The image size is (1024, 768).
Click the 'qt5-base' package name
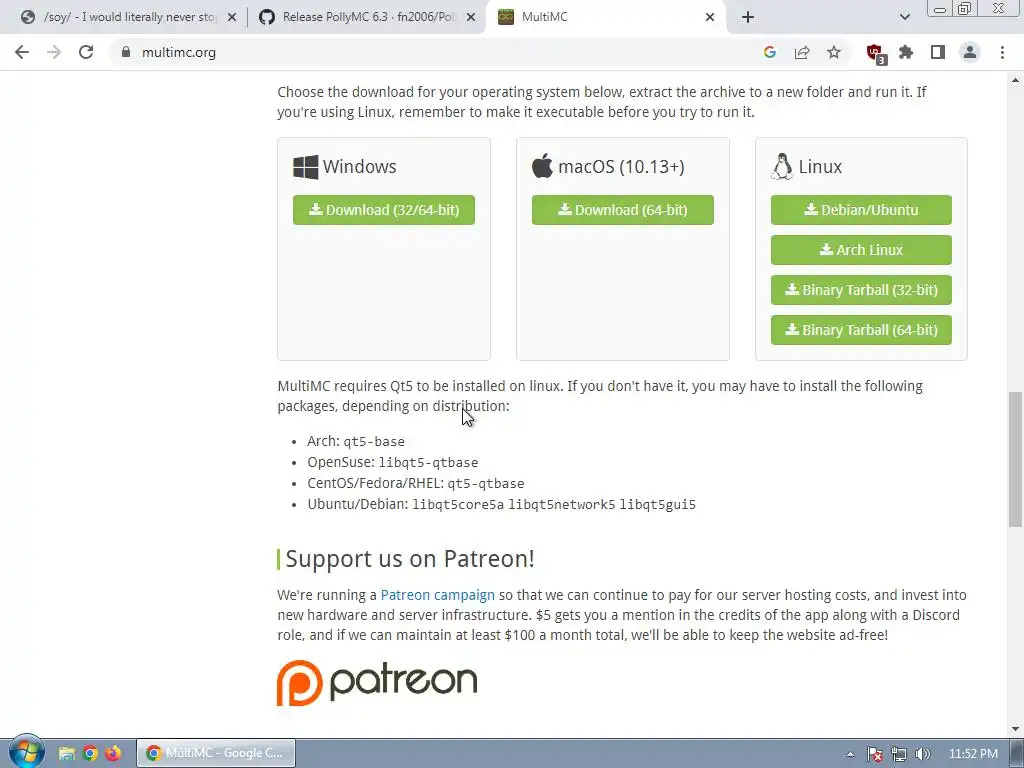click(374, 441)
